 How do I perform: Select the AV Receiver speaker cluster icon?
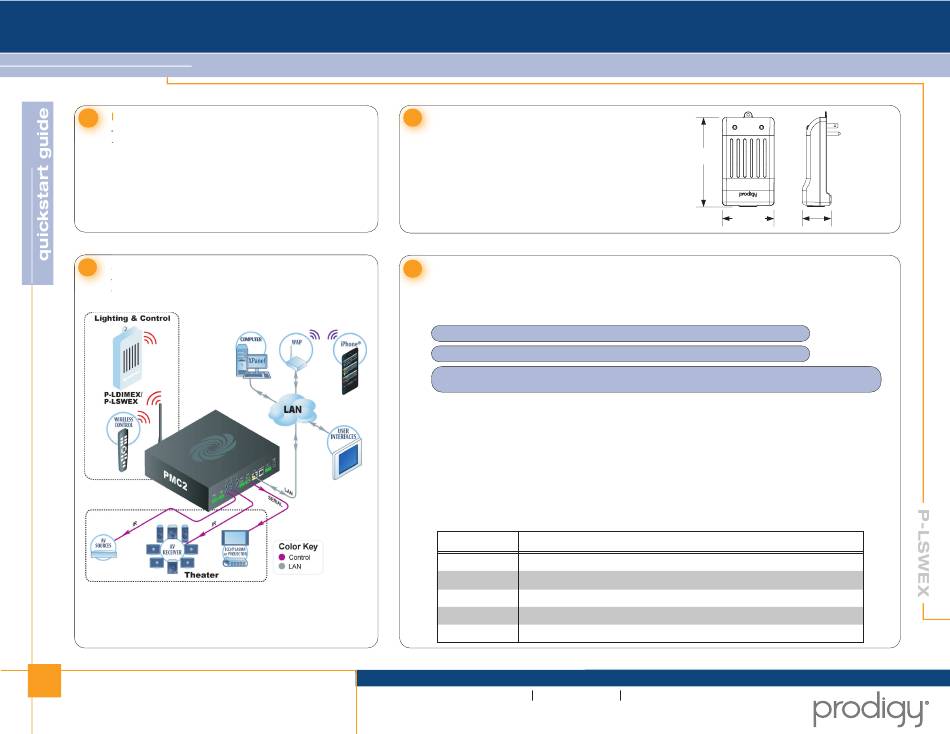coord(172,549)
